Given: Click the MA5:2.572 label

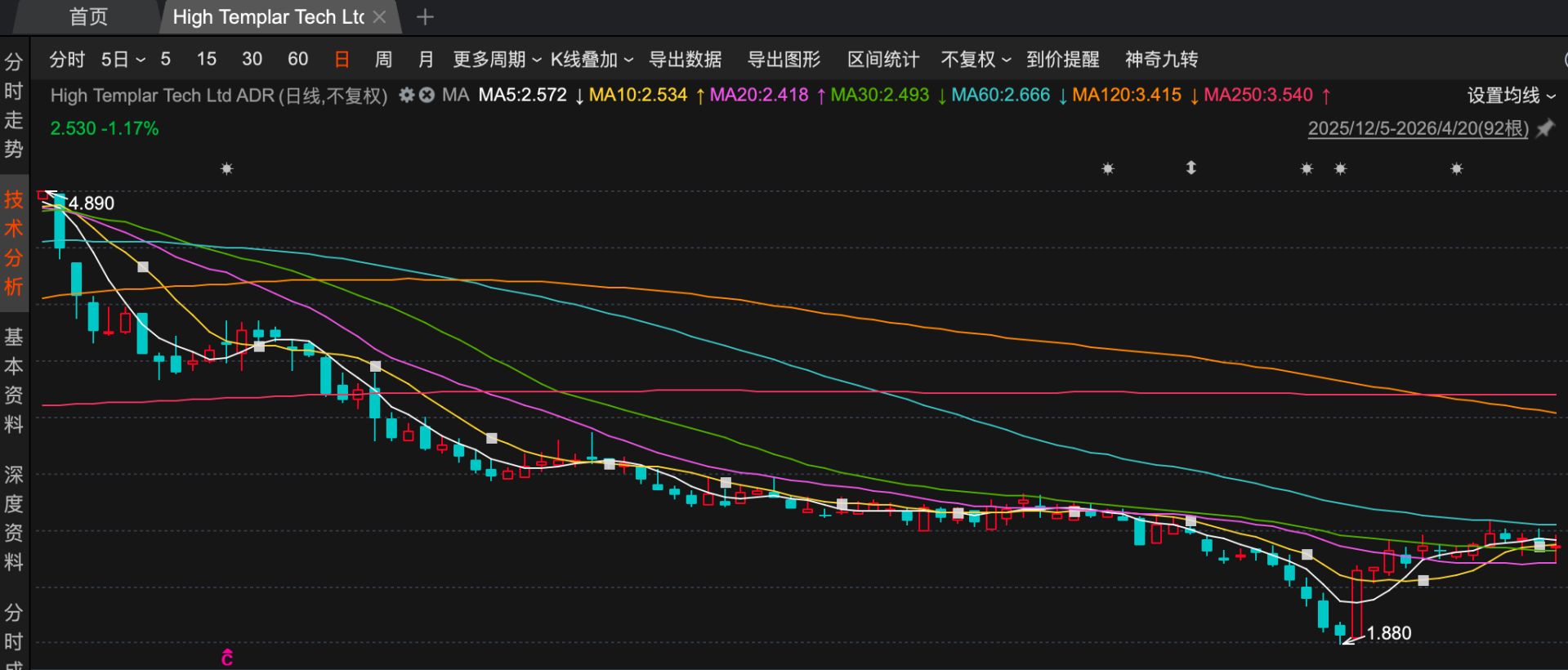Looking at the screenshot, I should [523, 96].
